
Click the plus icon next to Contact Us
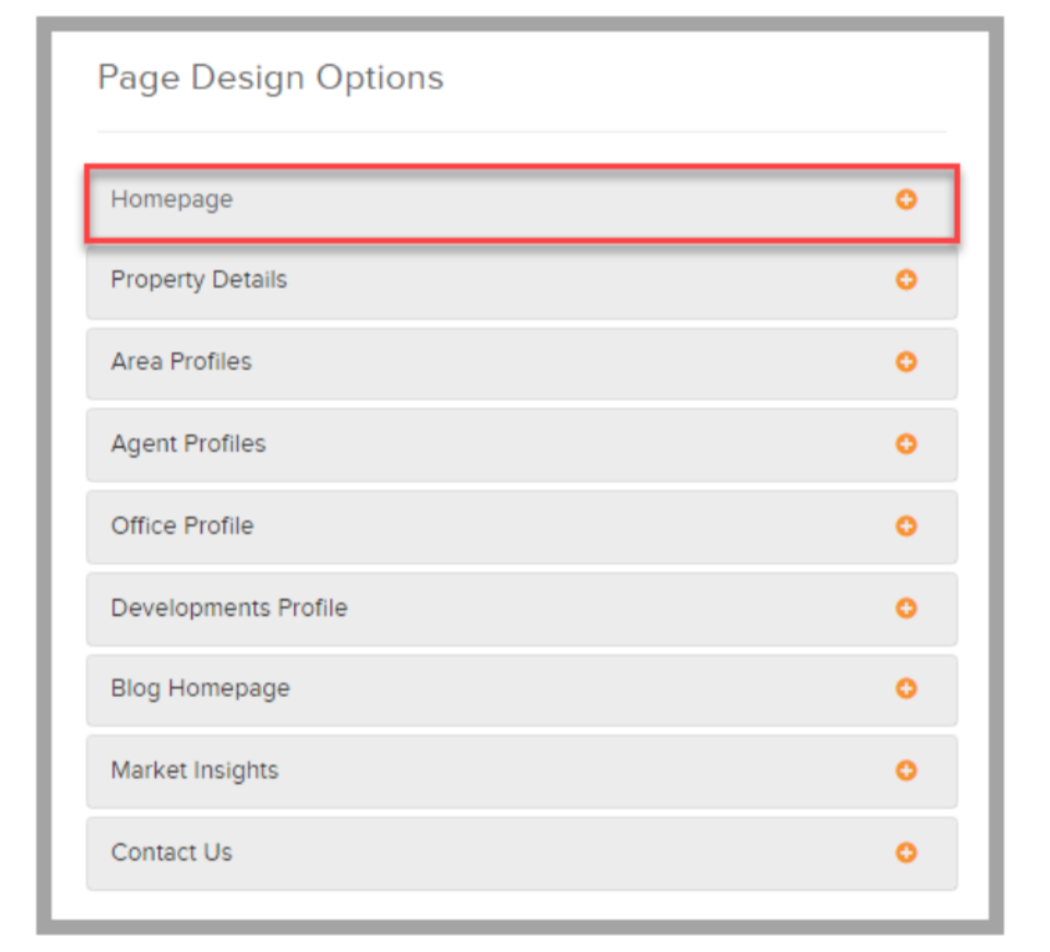tap(906, 853)
